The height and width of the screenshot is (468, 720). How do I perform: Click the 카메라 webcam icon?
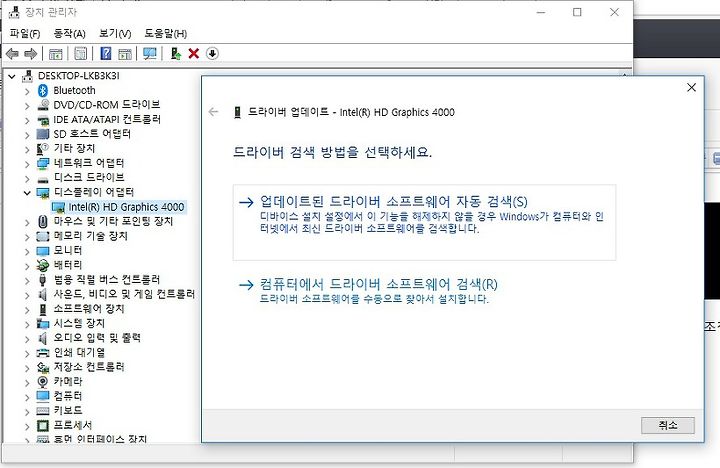43,382
